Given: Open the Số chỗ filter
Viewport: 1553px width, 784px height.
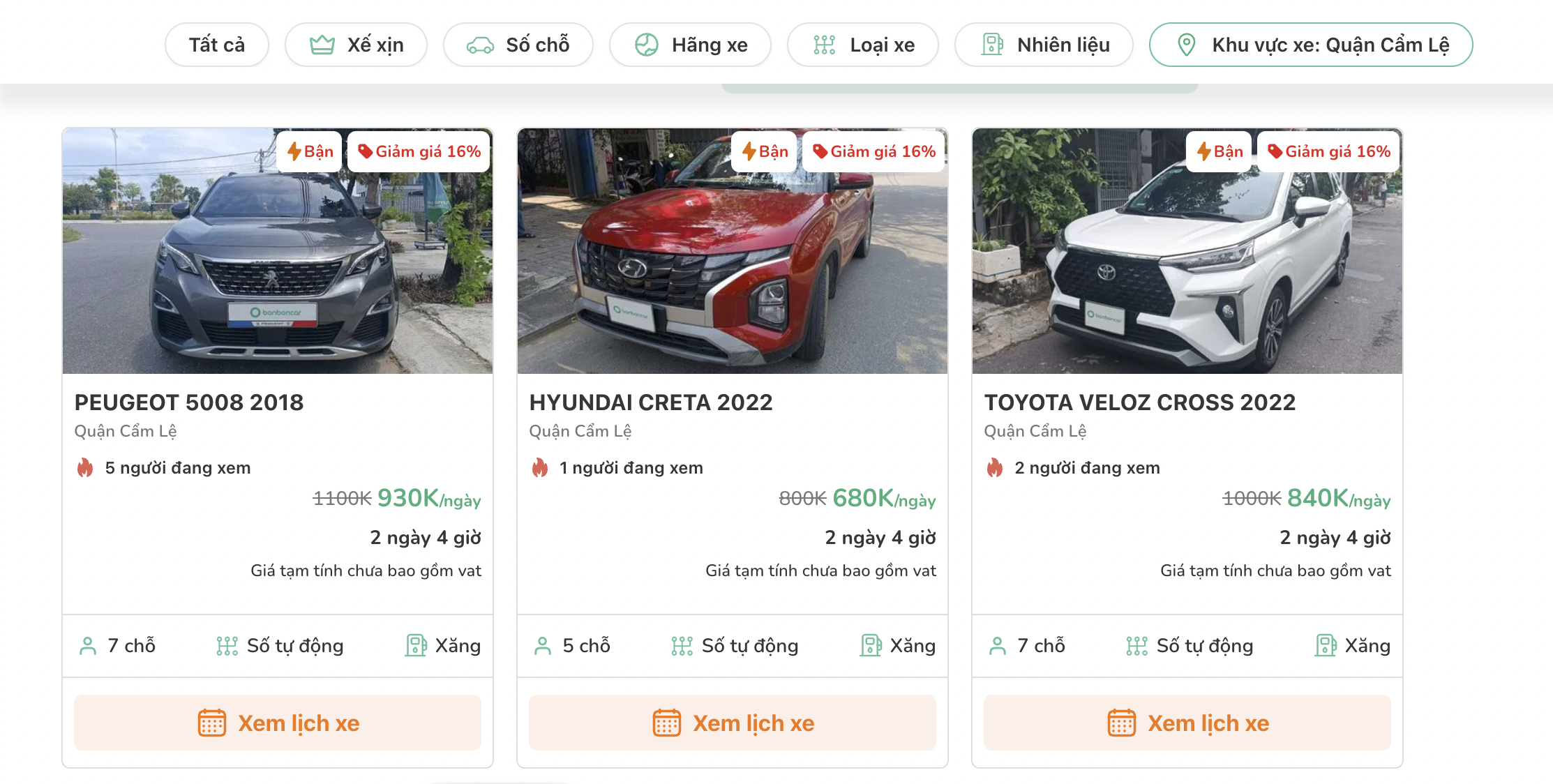Looking at the screenshot, I should click(x=518, y=45).
